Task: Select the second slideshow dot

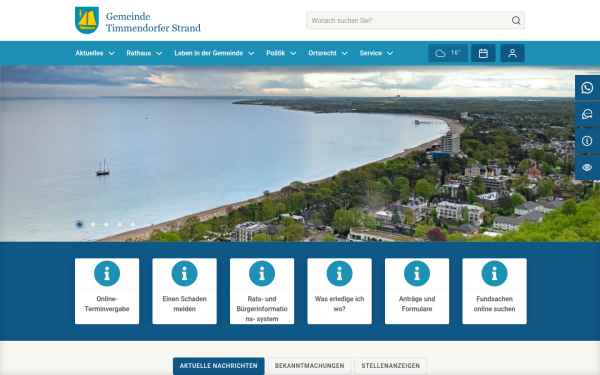Action: tap(93, 225)
